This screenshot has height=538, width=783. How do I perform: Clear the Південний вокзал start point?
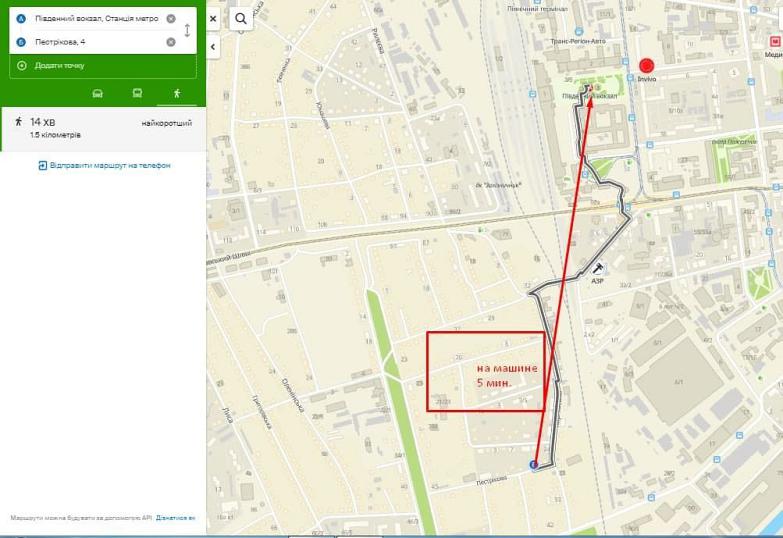point(171,18)
